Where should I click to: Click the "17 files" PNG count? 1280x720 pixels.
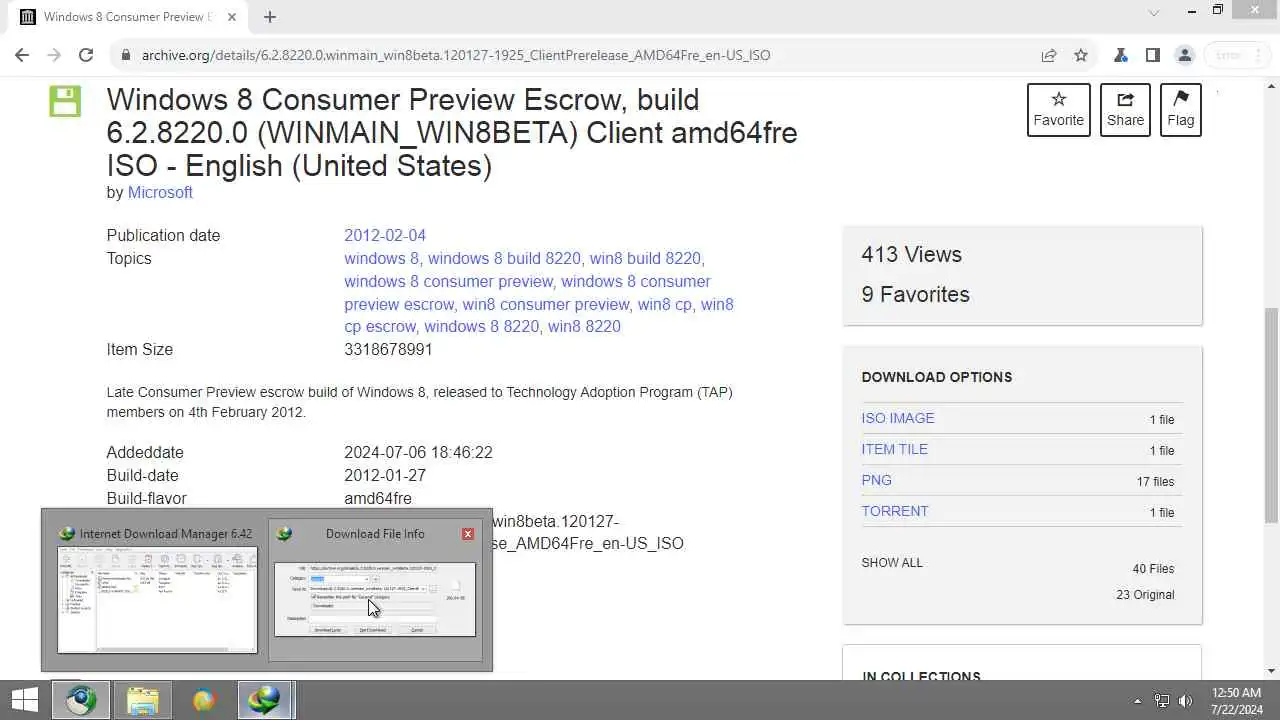1155,481
